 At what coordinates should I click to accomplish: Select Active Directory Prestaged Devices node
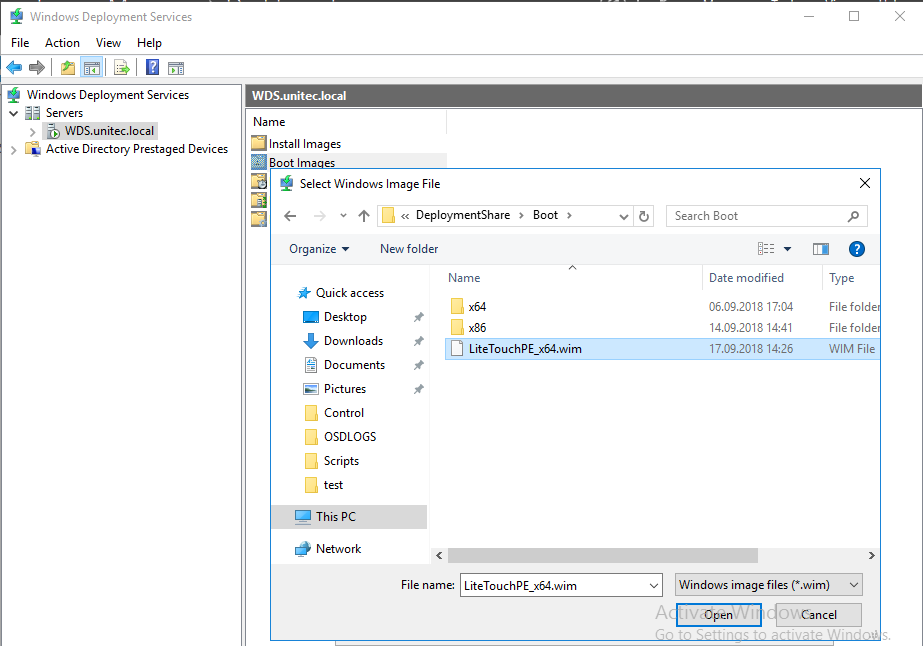point(137,149)
